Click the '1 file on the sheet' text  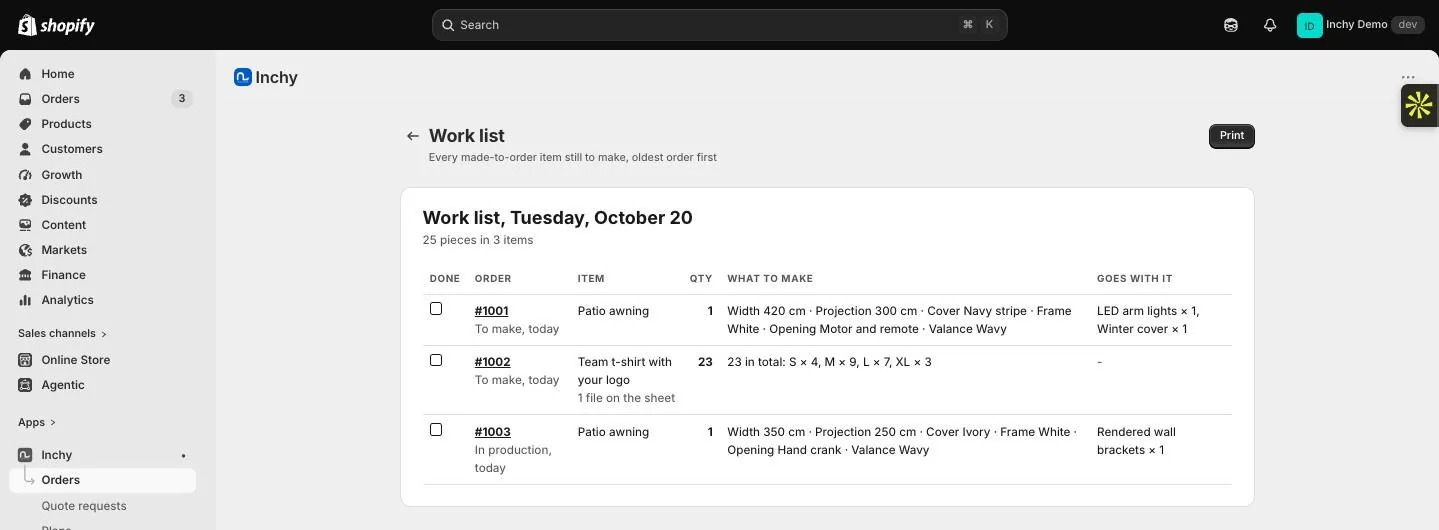pyautogui.click(x=626, y=398)
